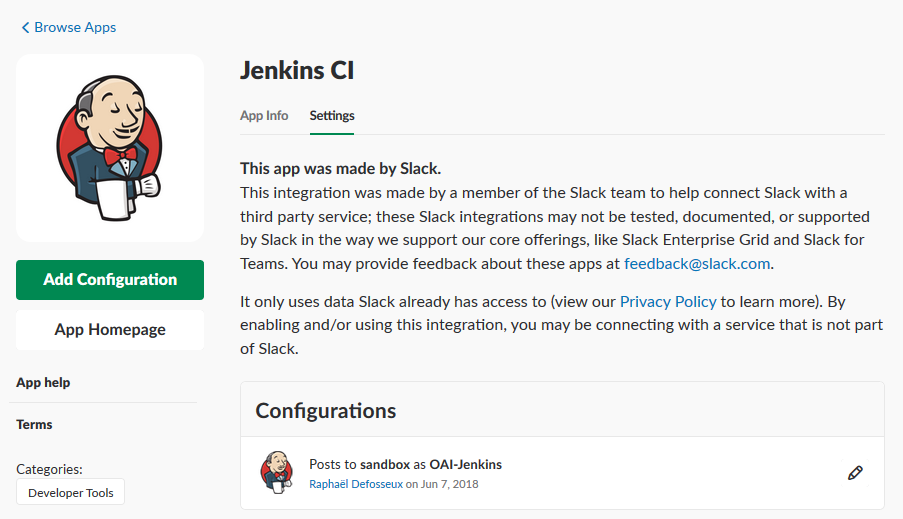
Task: View the Terms link in the sidebar
Action: [34, 425]
